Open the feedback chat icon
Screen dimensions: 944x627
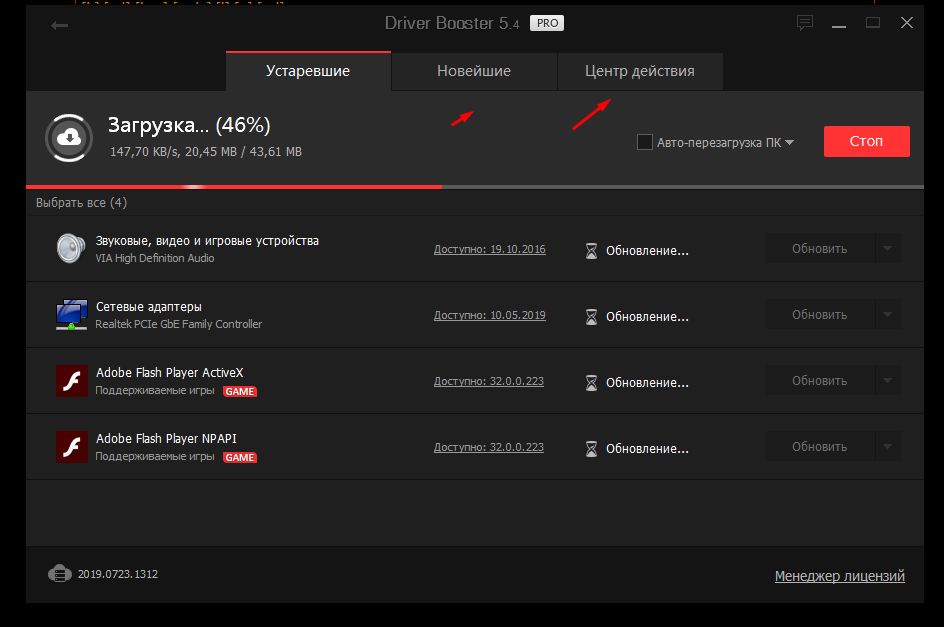(x=804, y=23)
